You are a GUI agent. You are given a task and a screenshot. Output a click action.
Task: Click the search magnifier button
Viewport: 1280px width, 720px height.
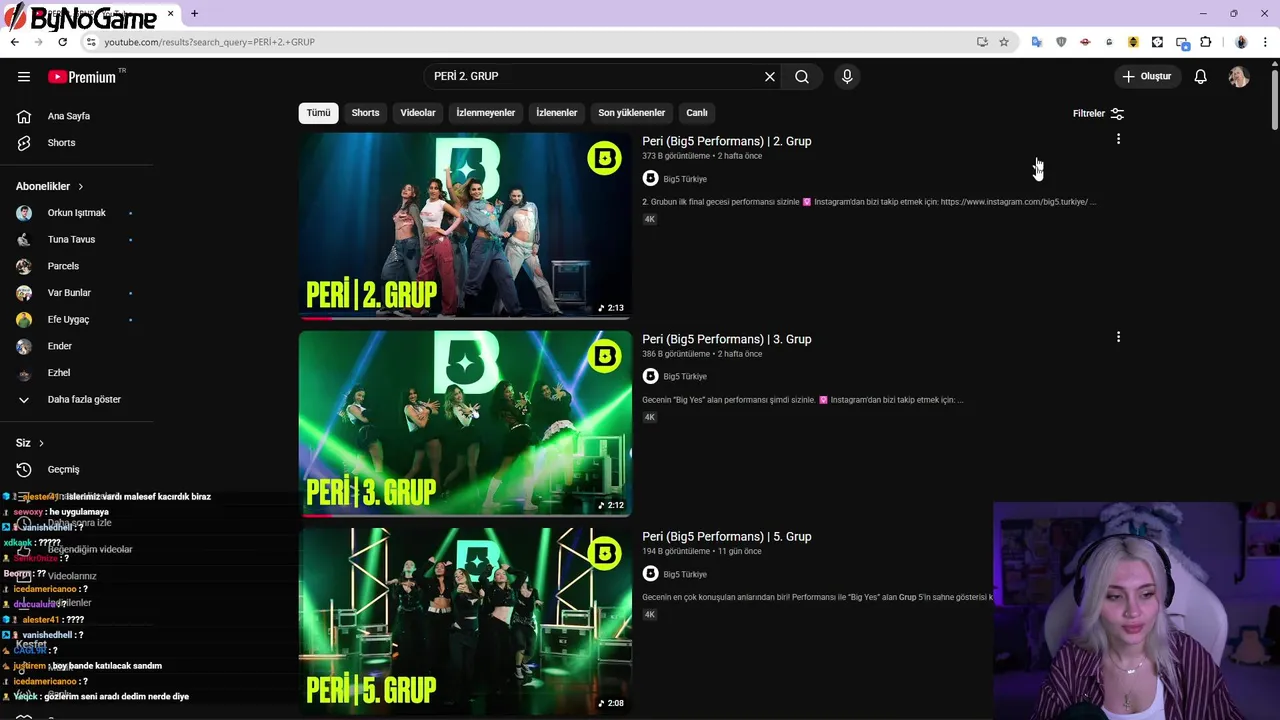point(802,77)
